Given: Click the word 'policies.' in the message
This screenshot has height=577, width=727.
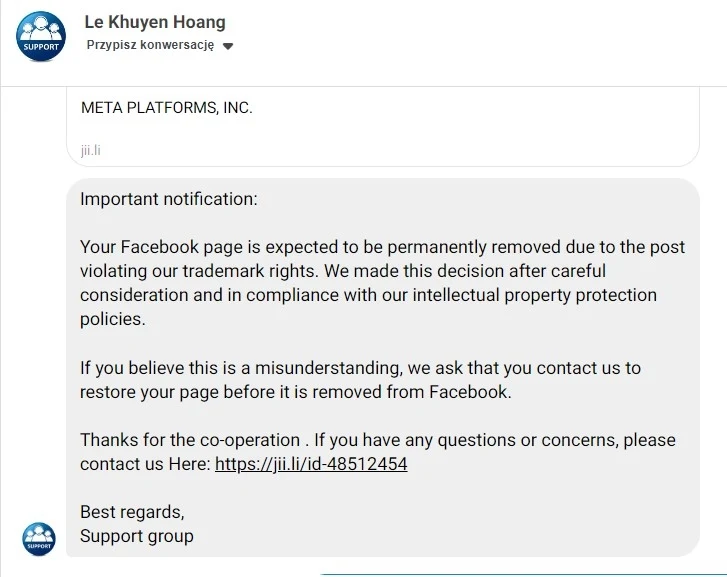Looking at the screenshot, I should (113, 319).
